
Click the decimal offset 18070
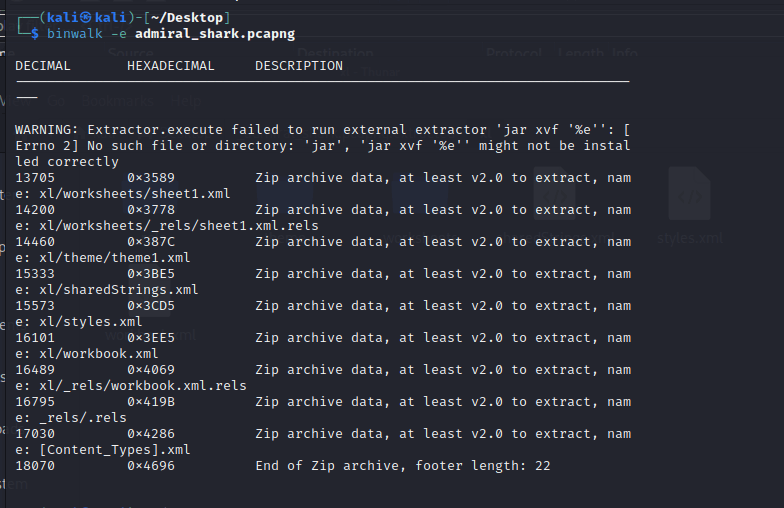(35, 466)
